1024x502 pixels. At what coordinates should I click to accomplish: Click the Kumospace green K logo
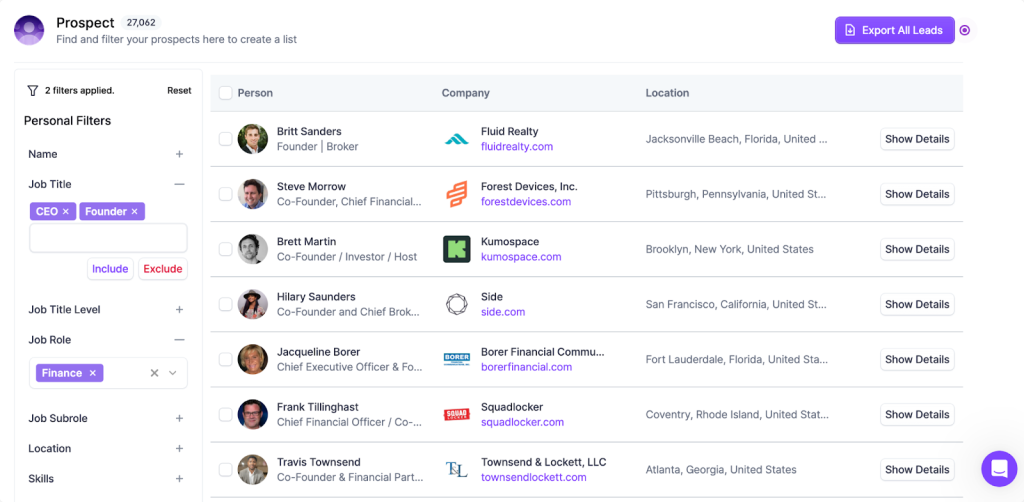[456, 249]
